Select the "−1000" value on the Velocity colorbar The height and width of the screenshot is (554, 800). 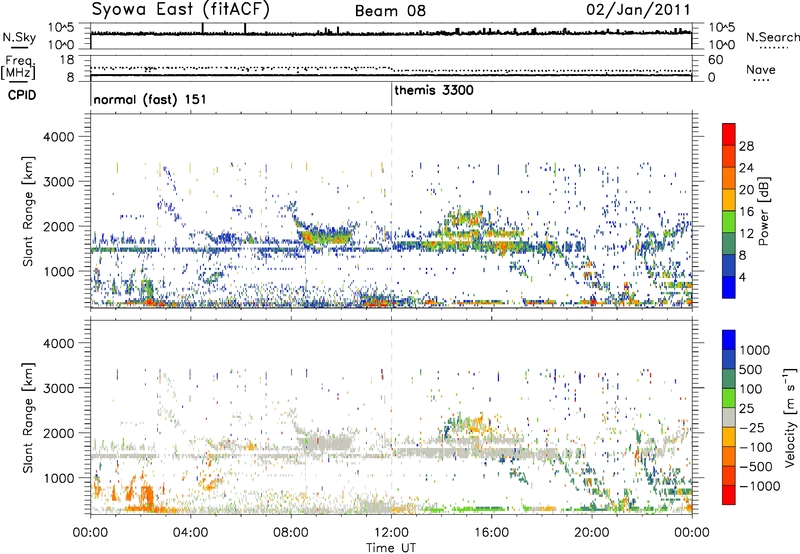tap(759, 486)
